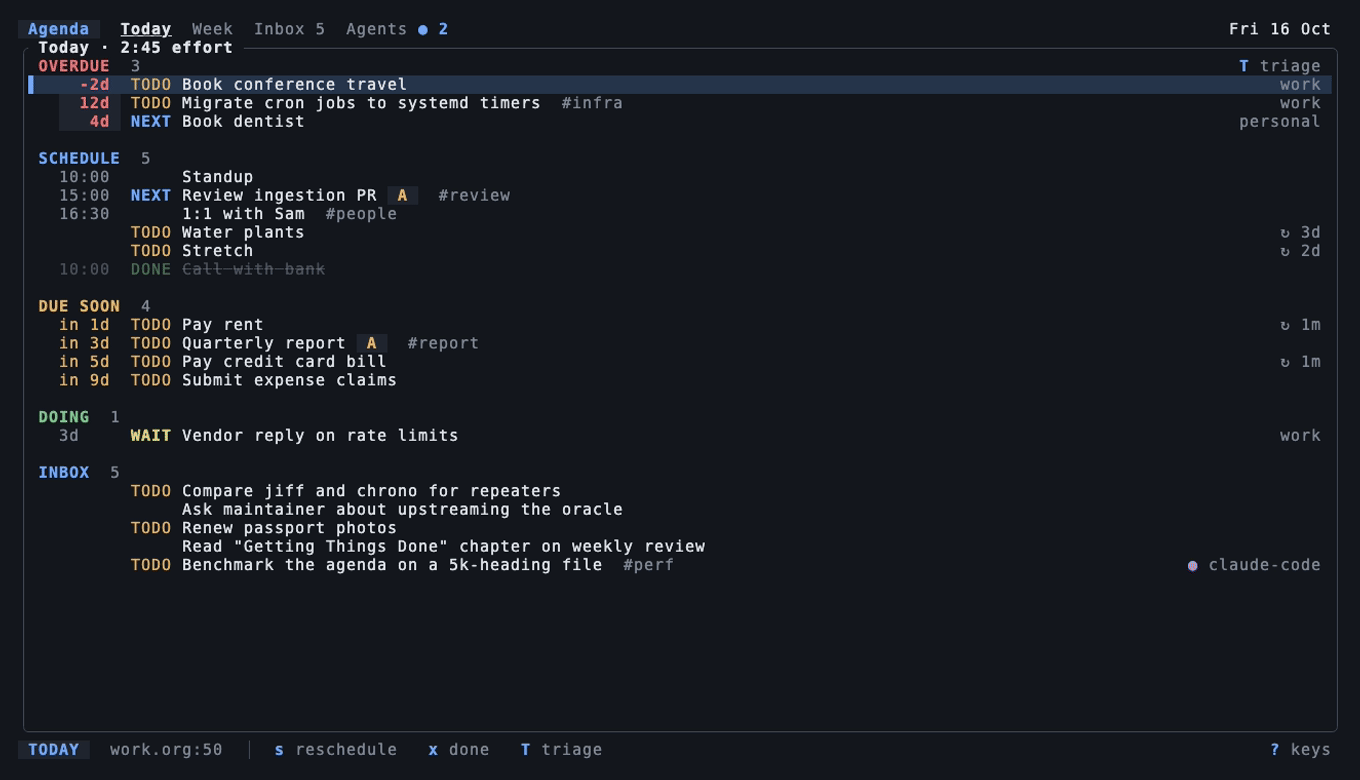Select Vendor reply on rate limits
This screenshot has width=1360, height=780.
[680, 436]
